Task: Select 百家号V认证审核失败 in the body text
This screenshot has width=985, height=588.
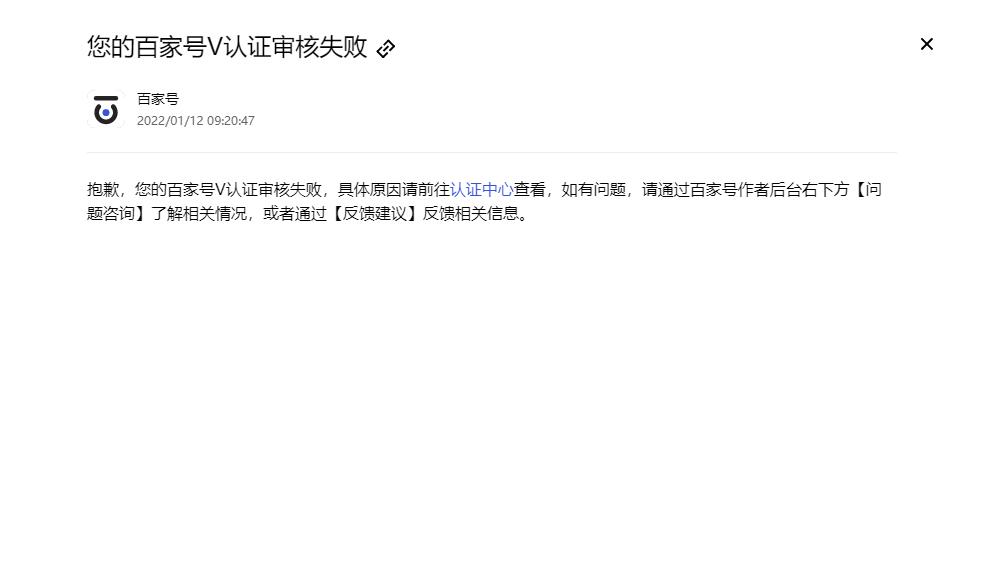Action: click(244, 189)
